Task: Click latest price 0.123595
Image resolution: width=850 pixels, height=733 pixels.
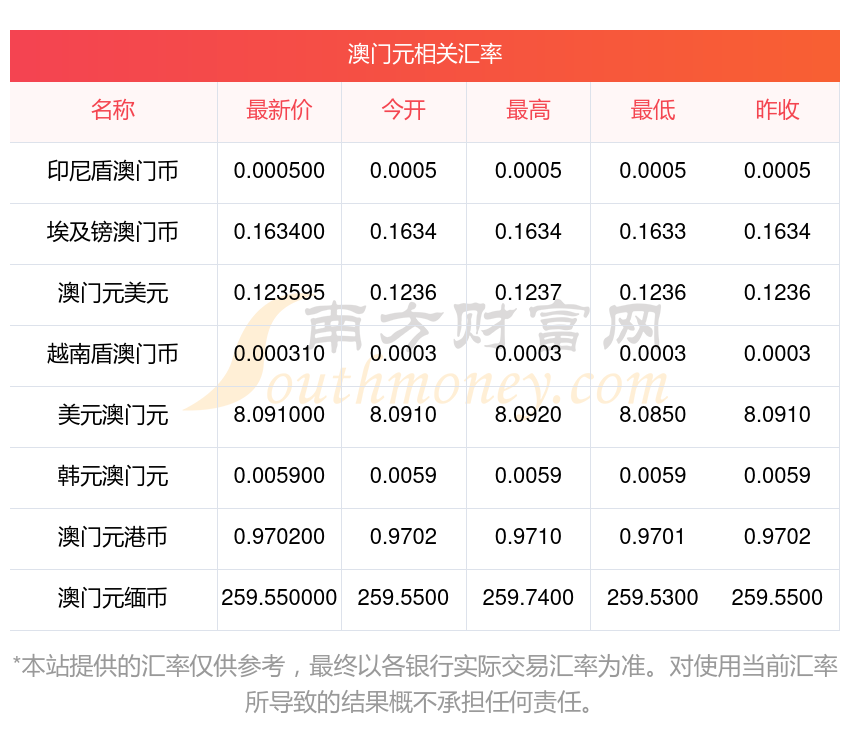Action: tap(279, 293)
